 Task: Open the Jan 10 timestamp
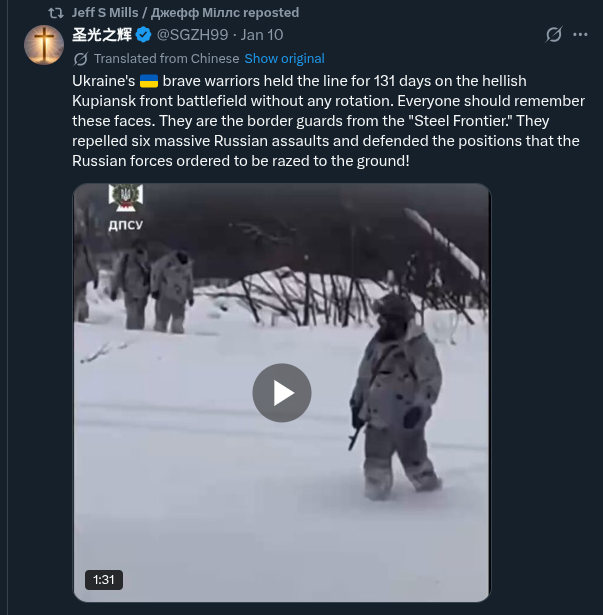pos(262,35)
